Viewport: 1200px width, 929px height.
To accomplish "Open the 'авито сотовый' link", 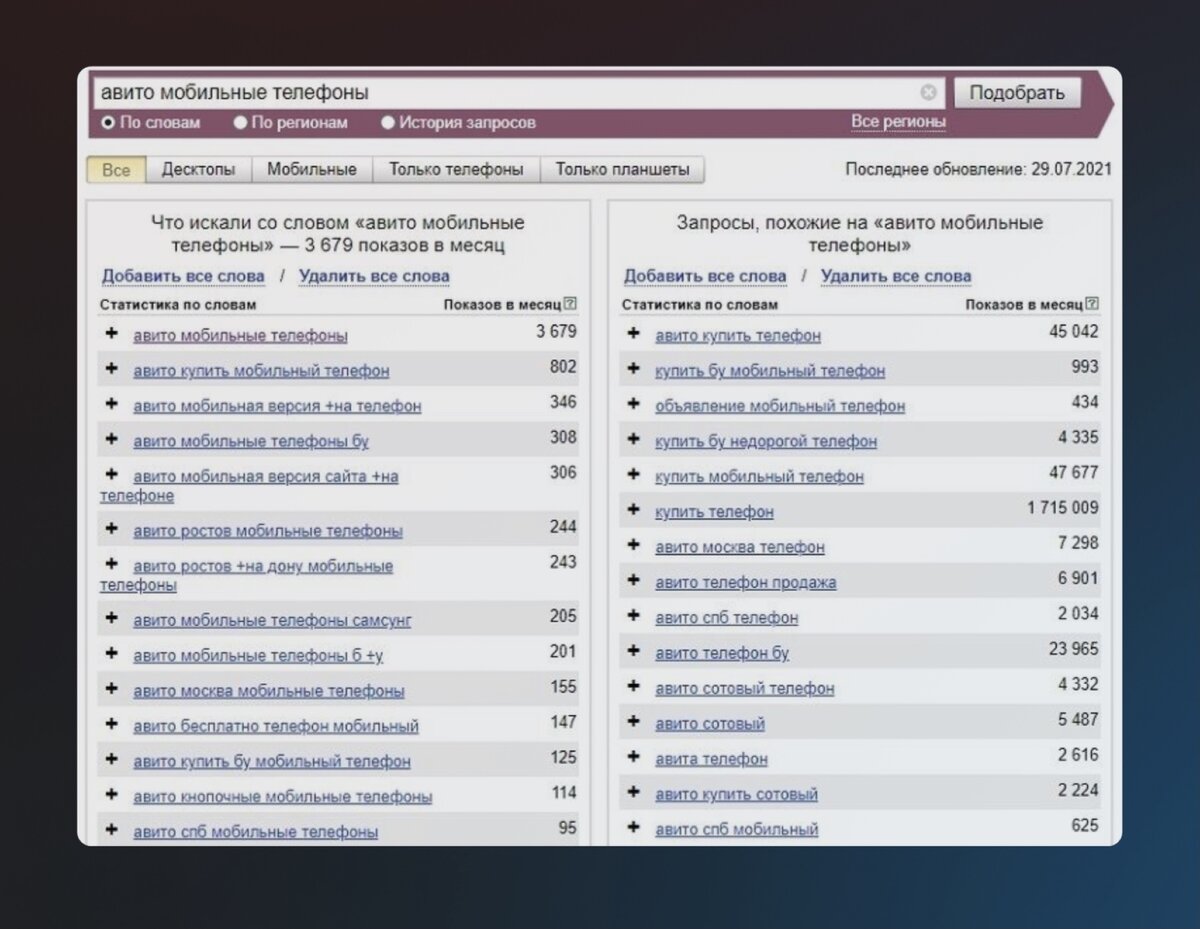I will 710,724.
